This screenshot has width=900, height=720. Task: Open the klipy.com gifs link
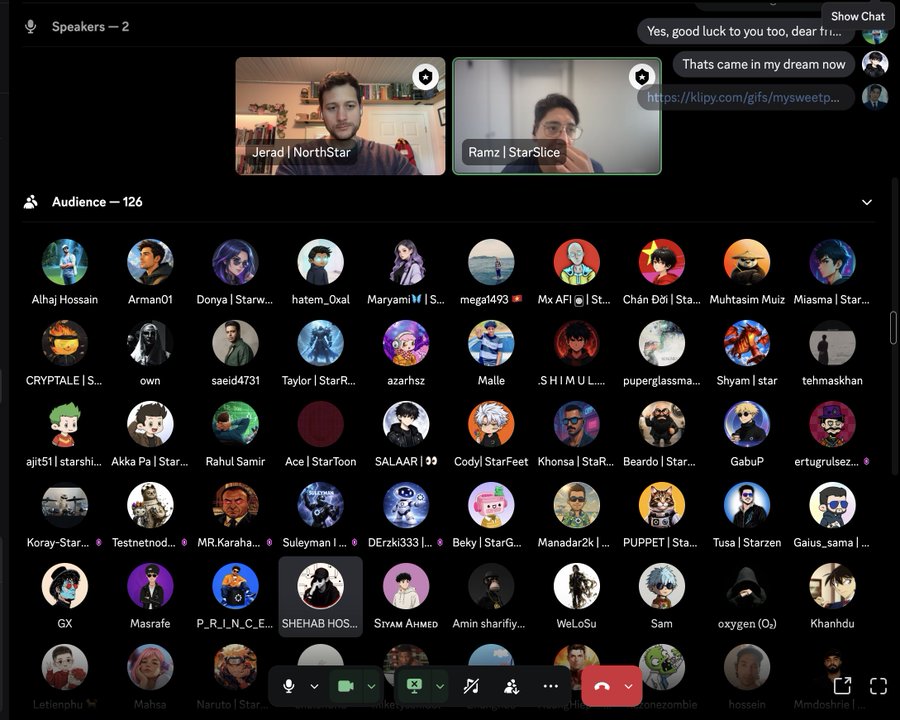743,98
